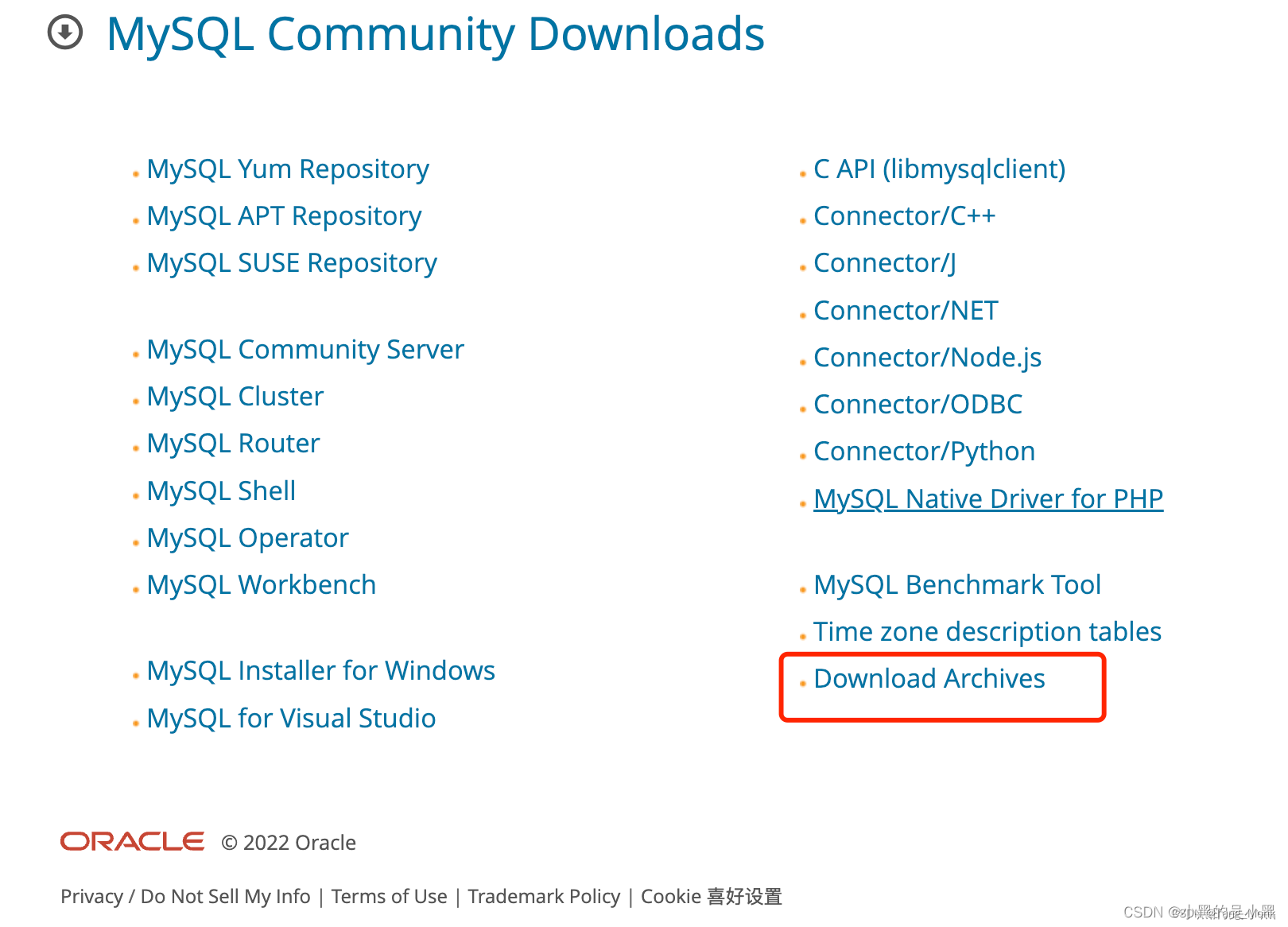The height and width of the screenshot is (927, 1288).
Task: Click MySQL Community Downloads page title
Action: pos(436,35)
